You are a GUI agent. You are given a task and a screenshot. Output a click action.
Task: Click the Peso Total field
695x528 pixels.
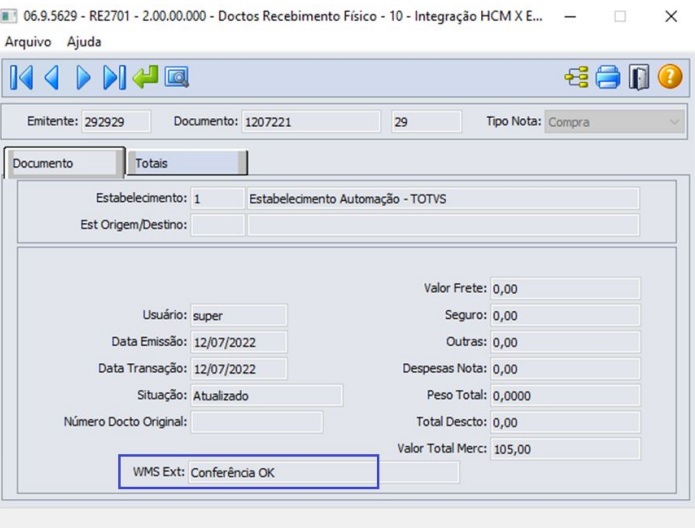tap(565, 395)
